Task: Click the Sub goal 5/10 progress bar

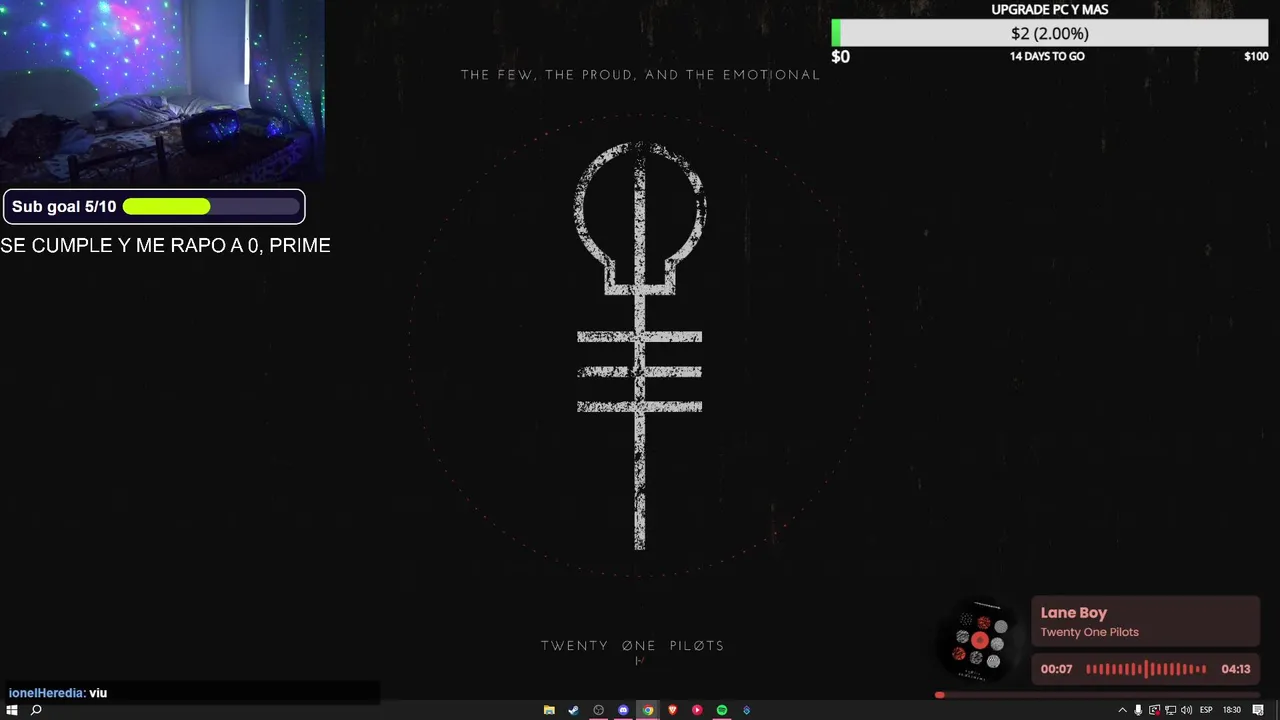Action: [211, 207]
